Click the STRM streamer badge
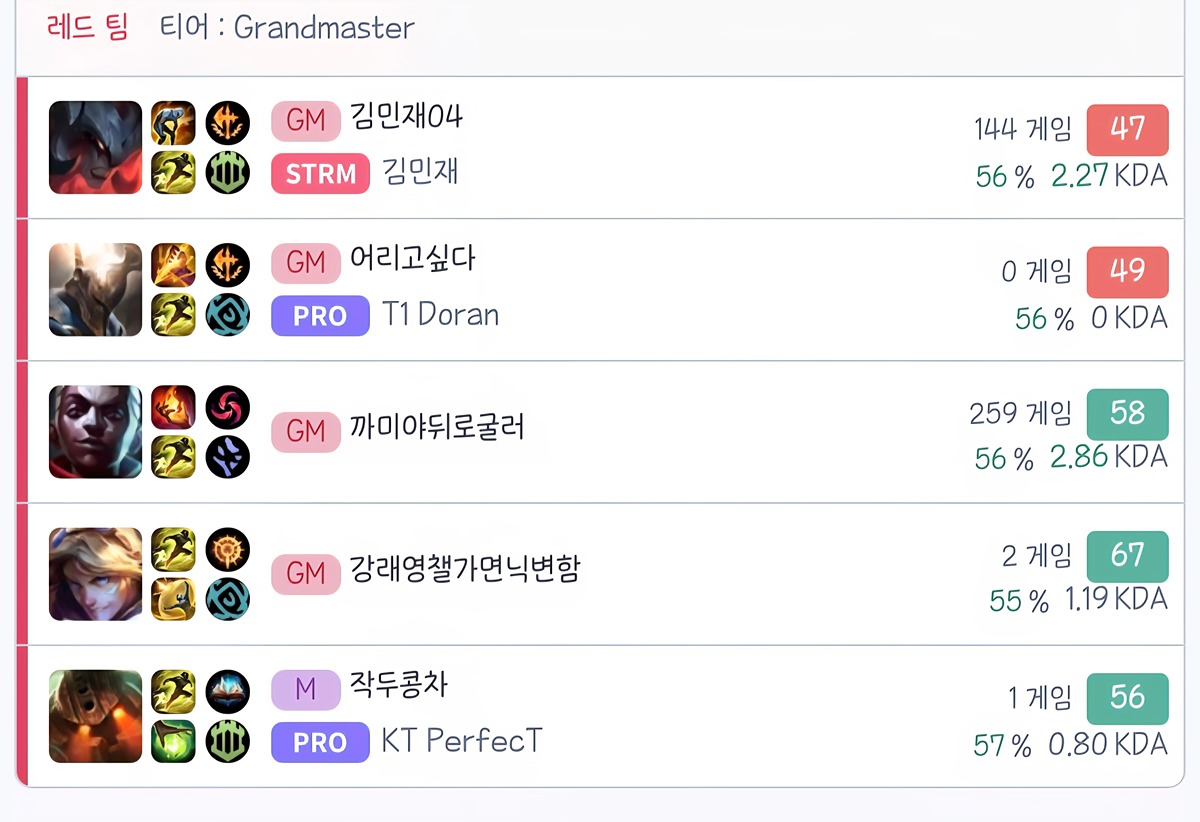Screen dimensions: 1200x822 320,174
